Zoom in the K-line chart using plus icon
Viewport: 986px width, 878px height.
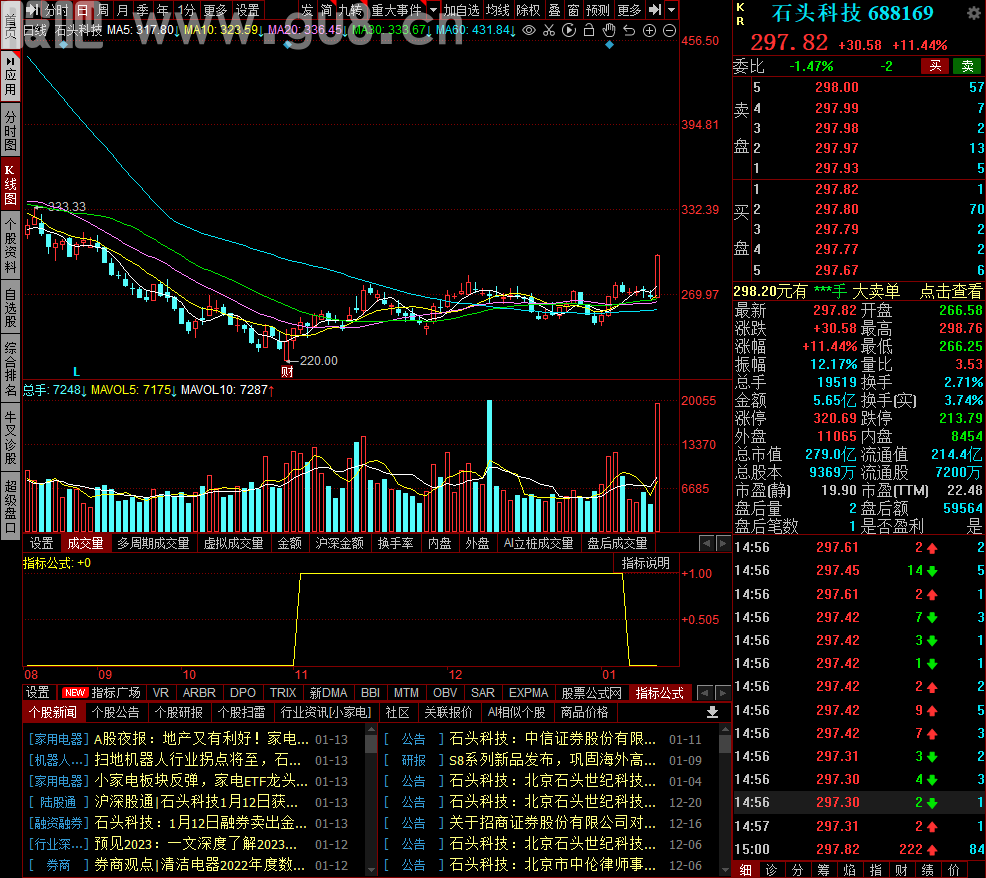click(650, 30)
